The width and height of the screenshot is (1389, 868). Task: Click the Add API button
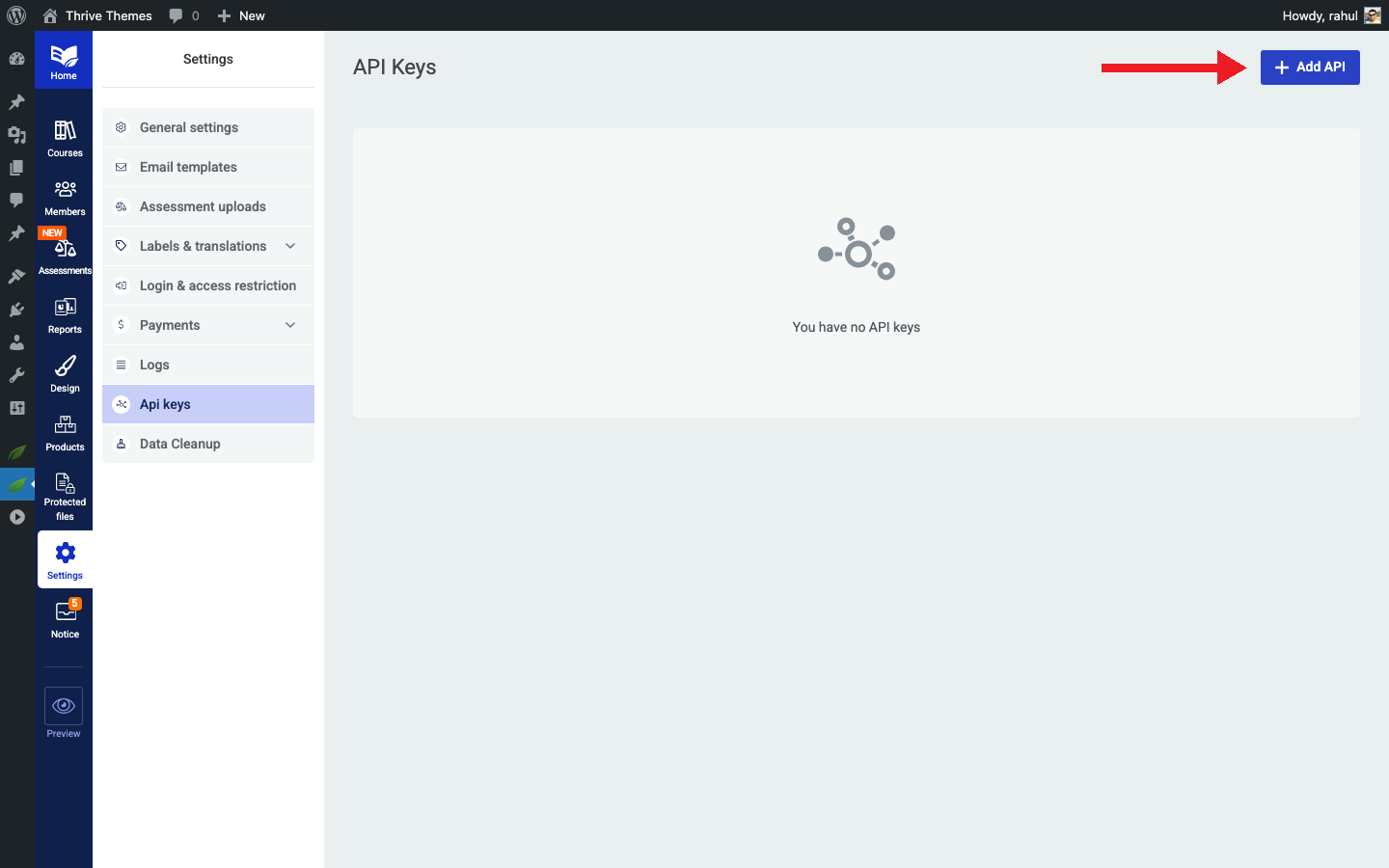pos(1309,67)
